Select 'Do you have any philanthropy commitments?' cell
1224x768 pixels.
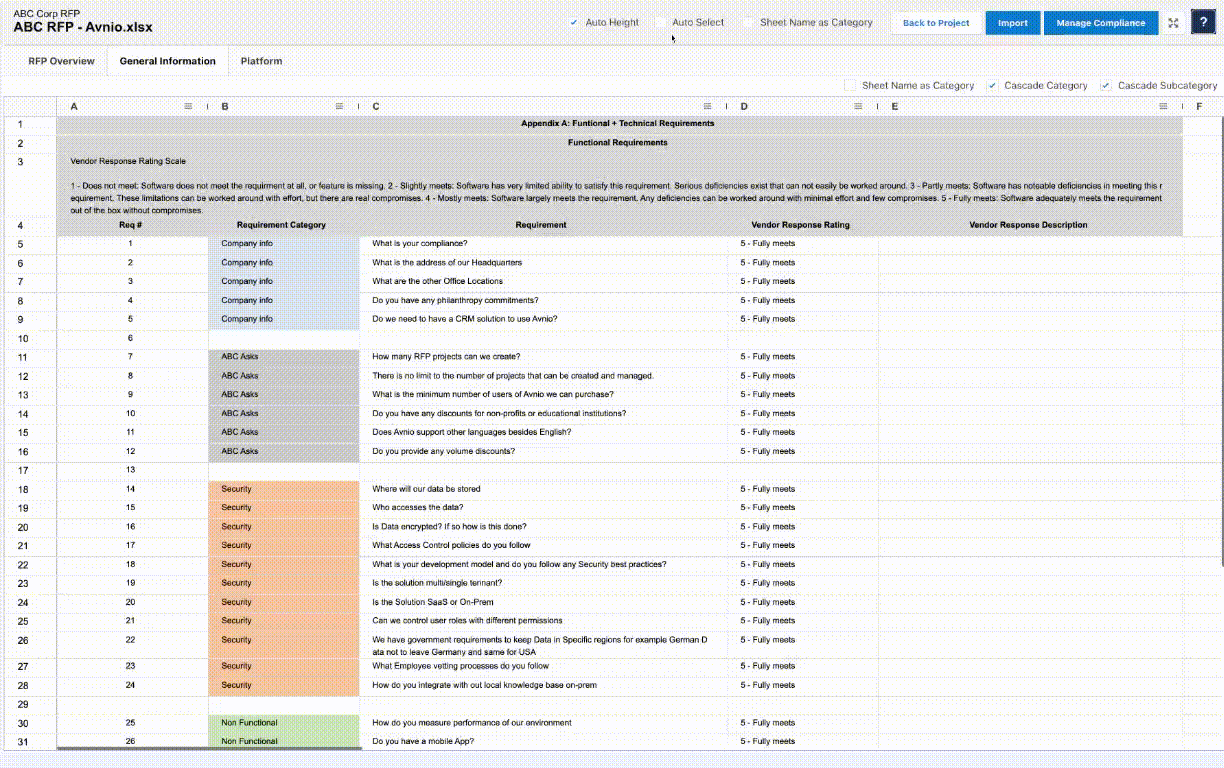(x=543, y=300)
